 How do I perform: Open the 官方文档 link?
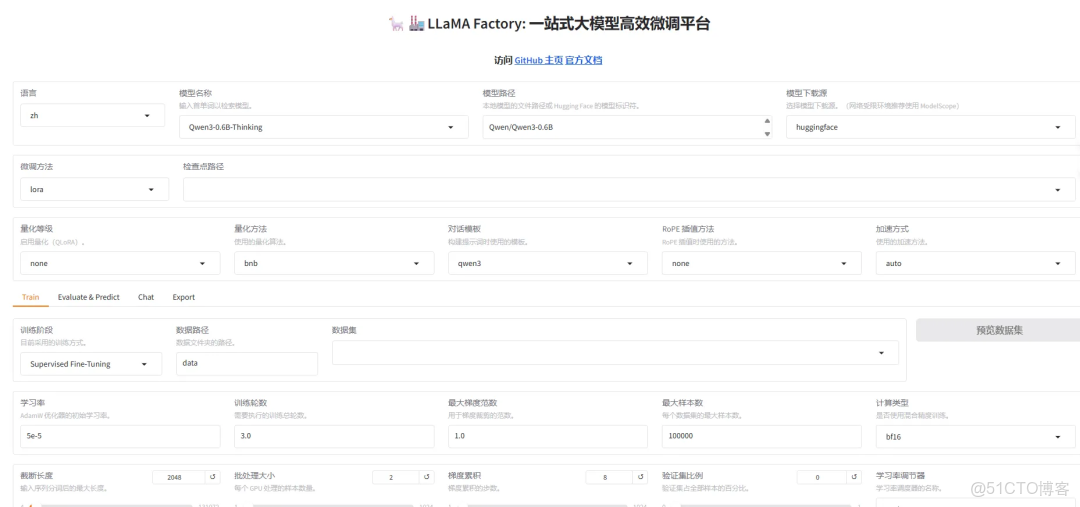click(x=584, y=61)
